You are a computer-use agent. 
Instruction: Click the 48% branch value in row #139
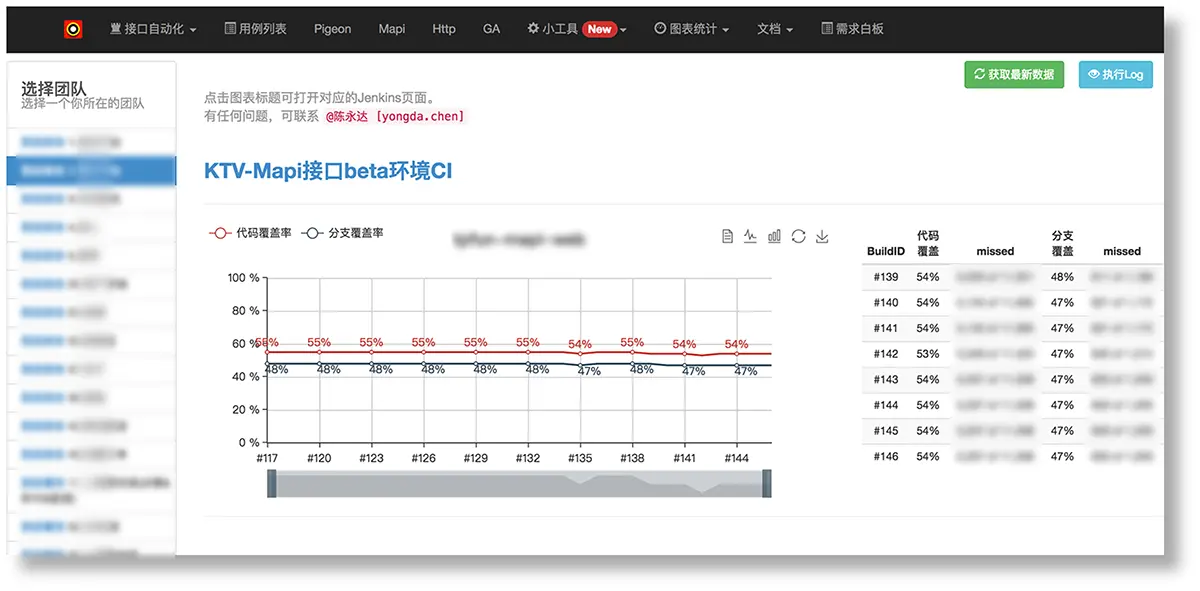click(1062, 277)
